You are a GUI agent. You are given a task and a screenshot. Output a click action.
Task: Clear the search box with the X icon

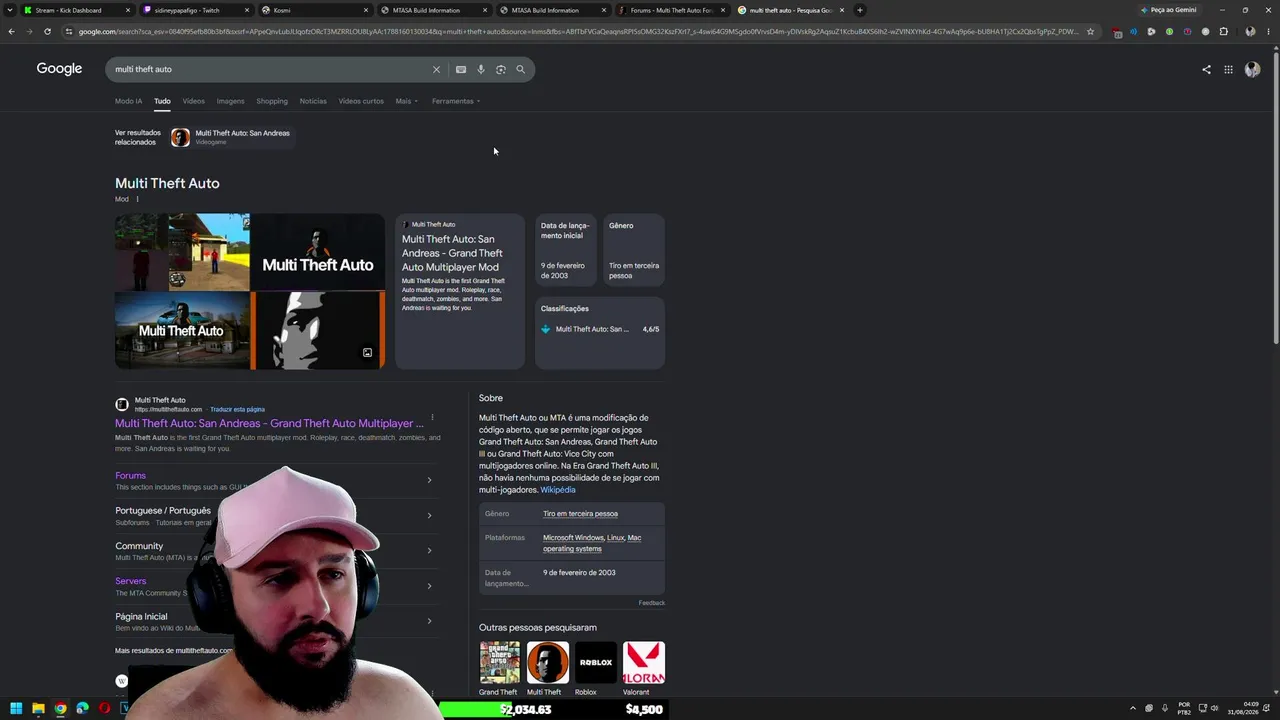(x=436, y=69)
